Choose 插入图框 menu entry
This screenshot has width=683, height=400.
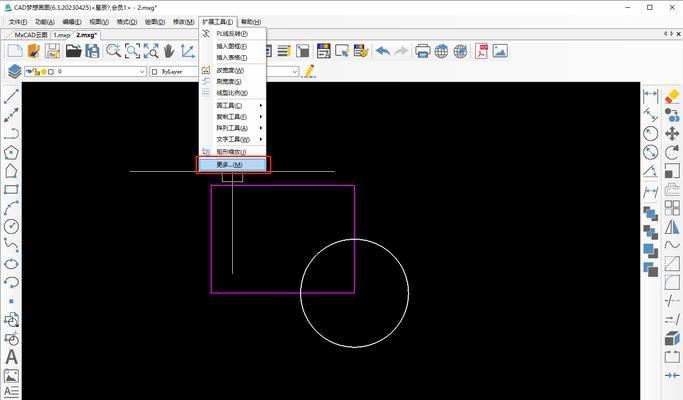pyautogui.click(x=233, y=46)
